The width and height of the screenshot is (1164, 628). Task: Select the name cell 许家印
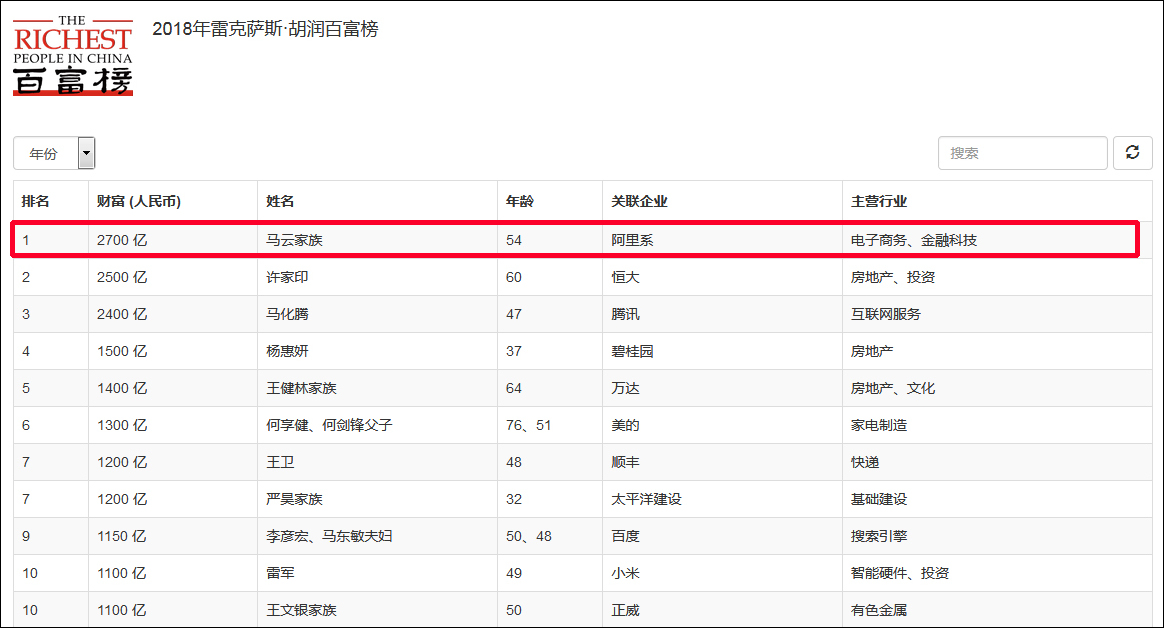pyautogui.click(x=287, y=277)
